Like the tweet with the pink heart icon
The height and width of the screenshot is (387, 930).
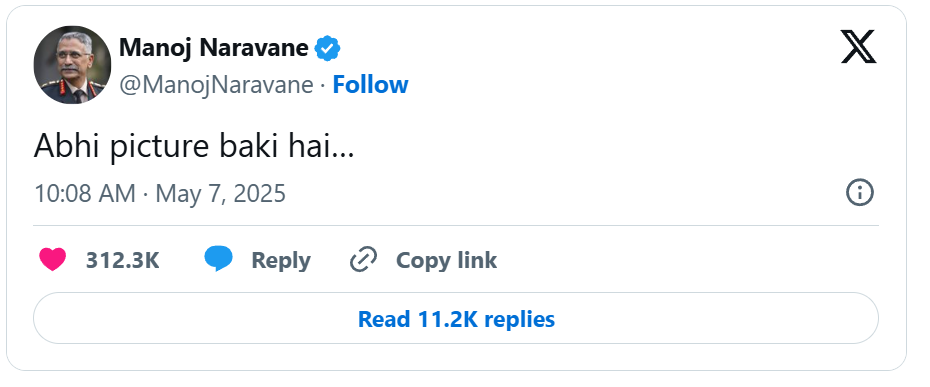click(53, 260)
